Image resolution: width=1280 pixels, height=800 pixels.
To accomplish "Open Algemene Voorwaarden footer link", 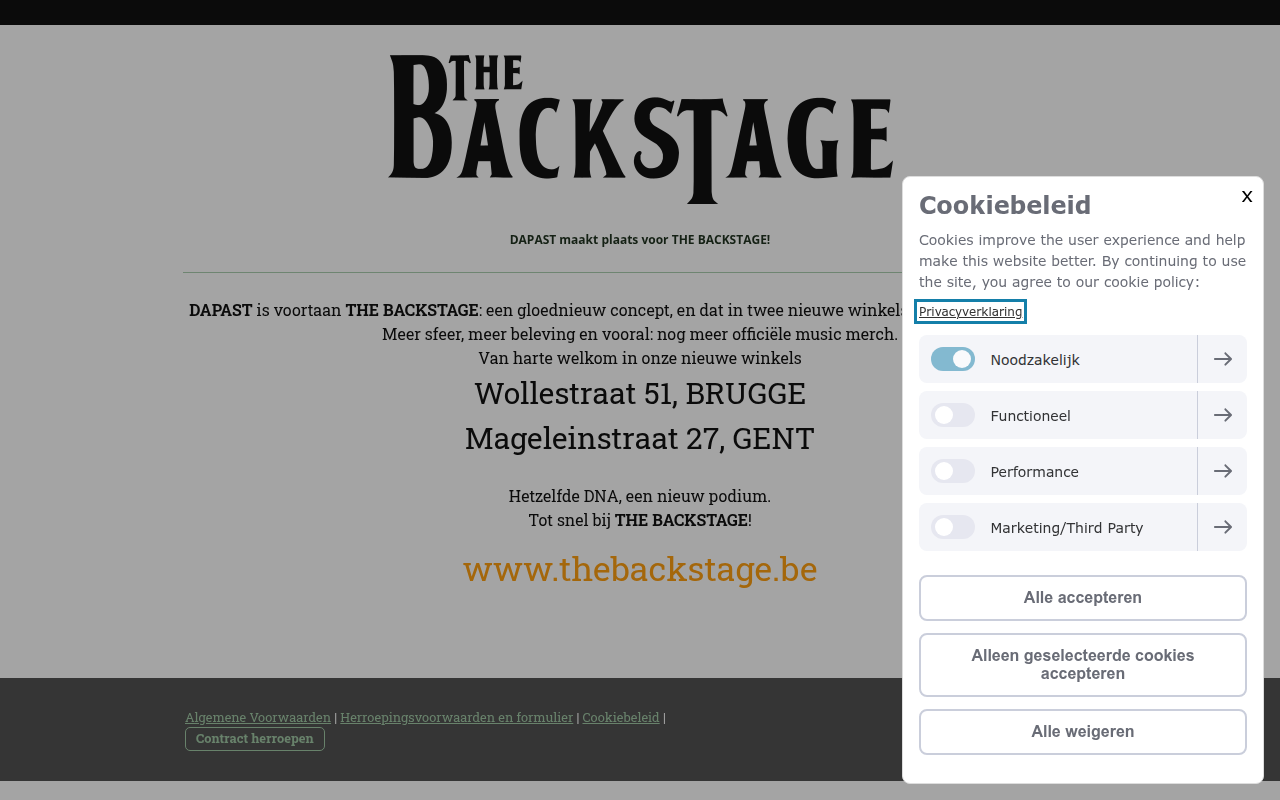I will pos(258,717).
